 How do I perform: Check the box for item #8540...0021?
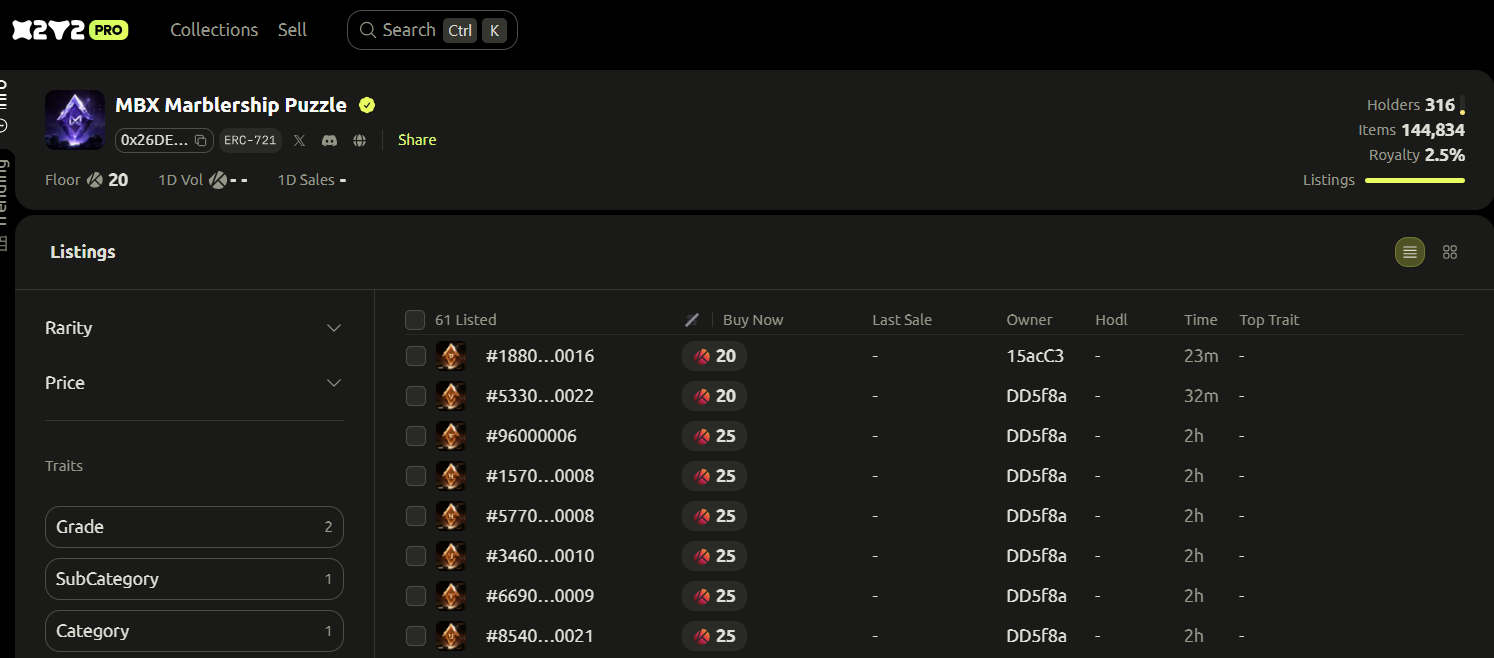416,636
